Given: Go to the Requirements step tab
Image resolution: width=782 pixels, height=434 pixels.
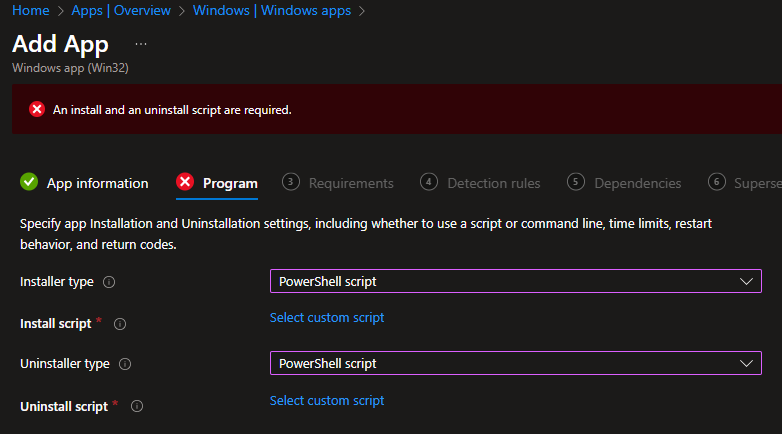Looking at the screenshot, I should [x=350, y=183].
